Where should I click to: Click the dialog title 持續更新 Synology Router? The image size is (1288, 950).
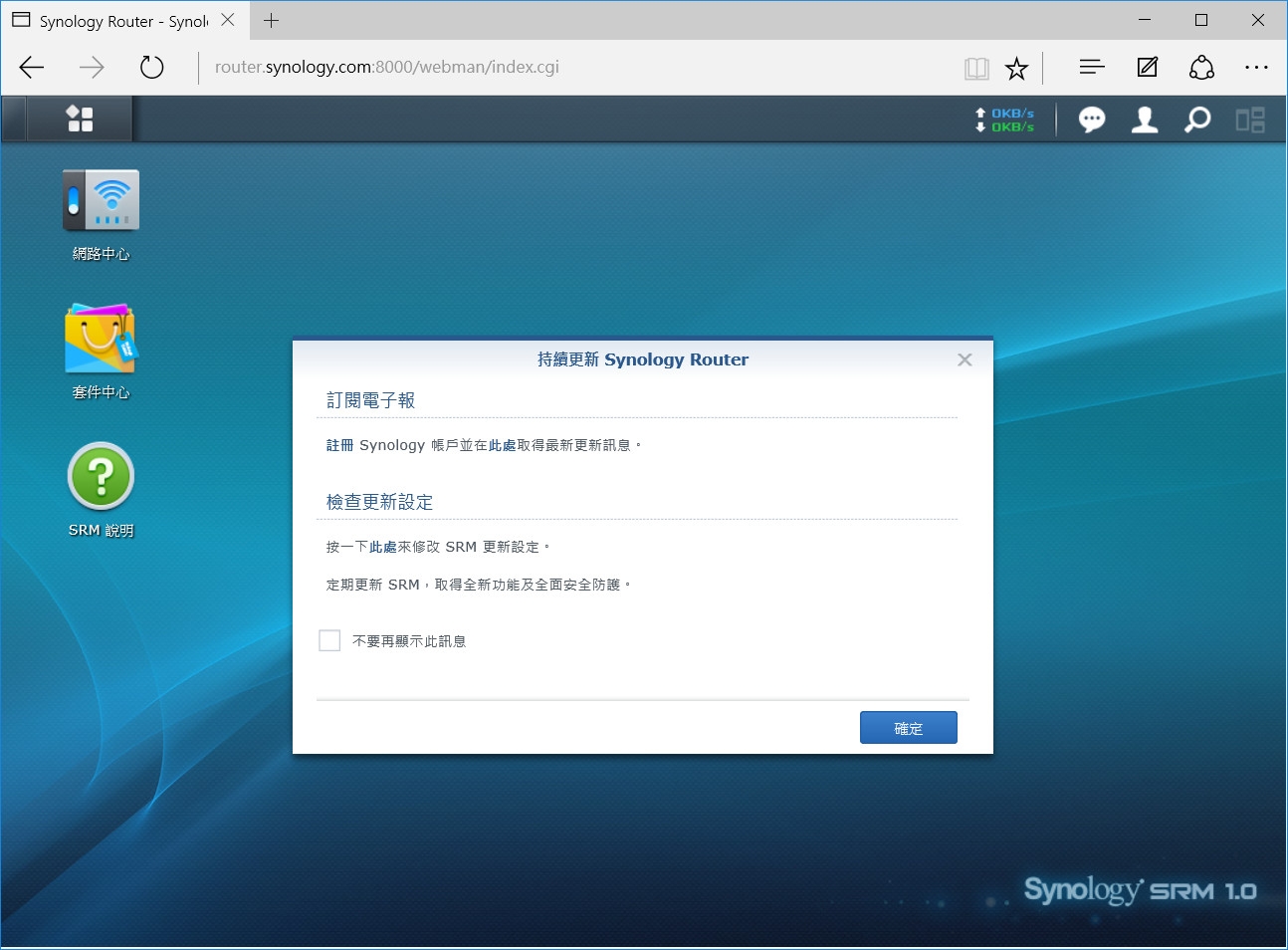[x=643, y=359]
